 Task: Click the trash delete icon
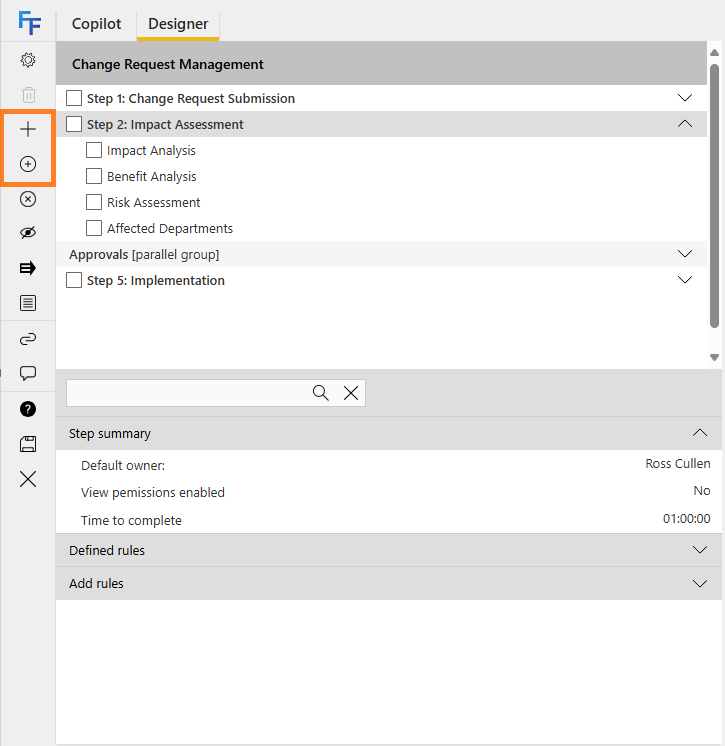pyautogui.click(x=29, y=95)
